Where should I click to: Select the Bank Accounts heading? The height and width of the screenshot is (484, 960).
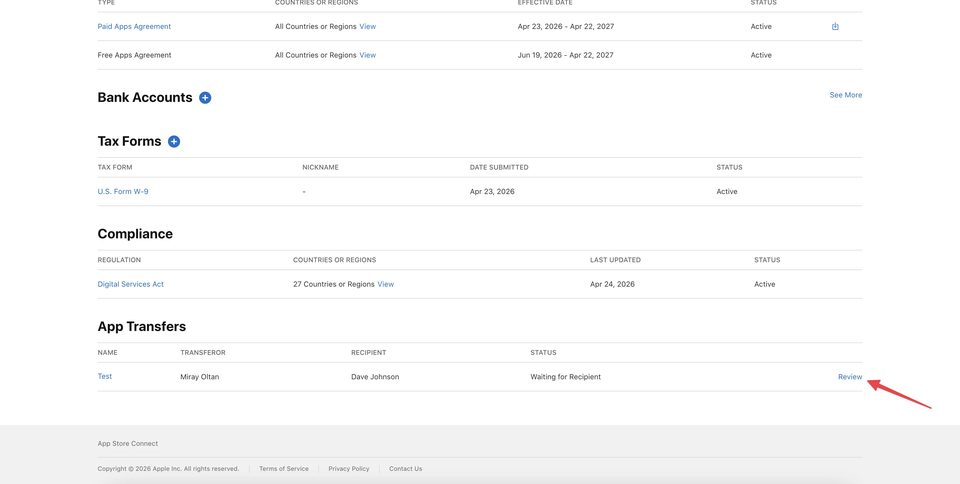pyautogui.click(x=144, y=98)
